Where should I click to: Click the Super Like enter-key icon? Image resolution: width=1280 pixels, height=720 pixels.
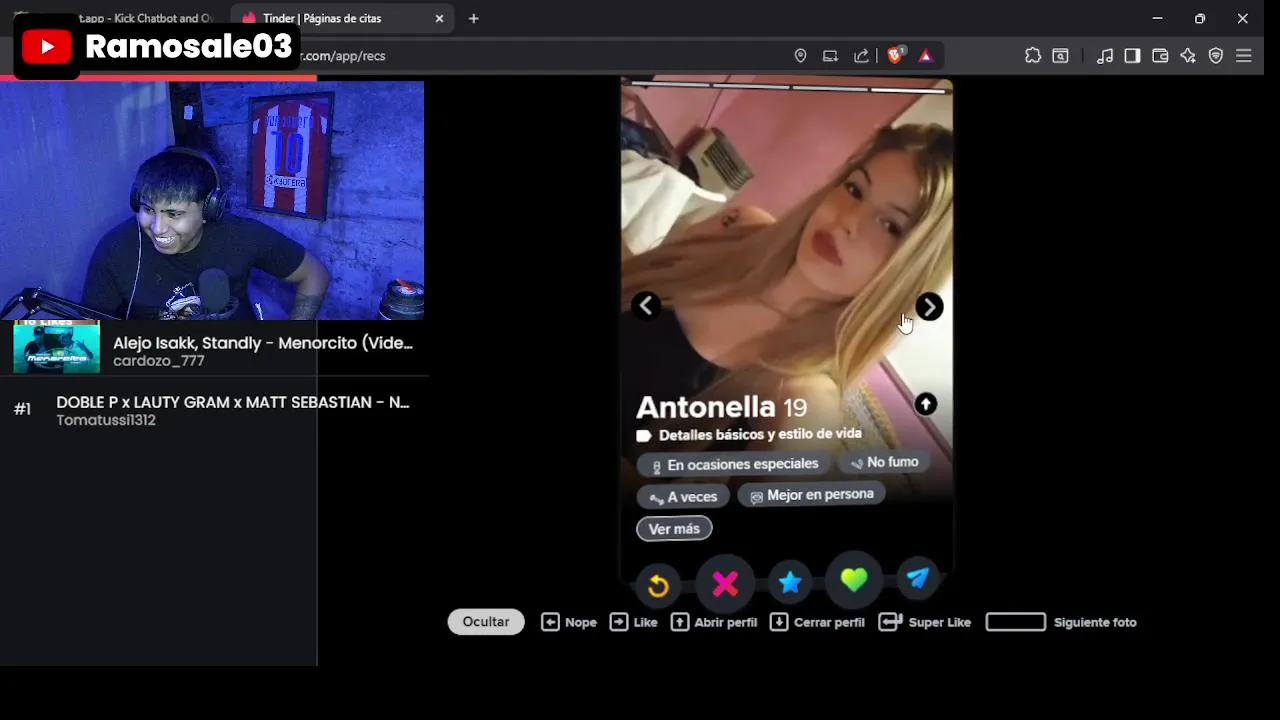[891, 622]
